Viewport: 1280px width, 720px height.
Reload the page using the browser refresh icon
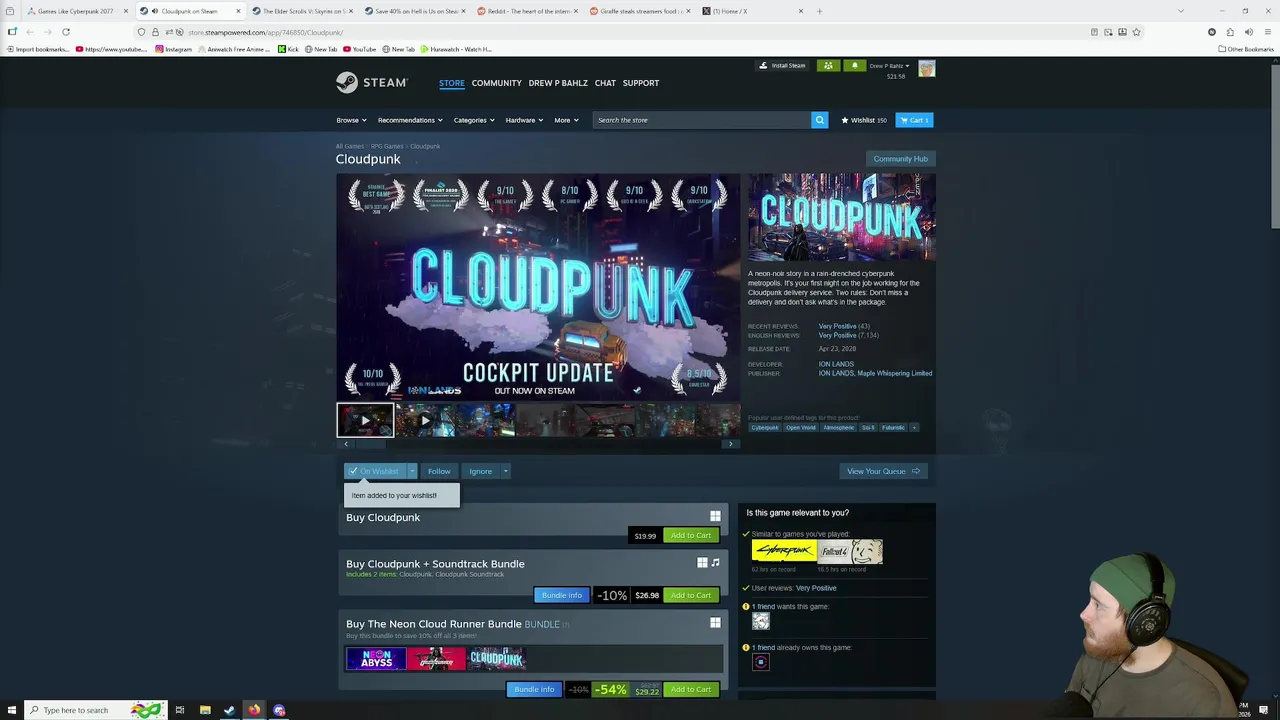(66, 32)
